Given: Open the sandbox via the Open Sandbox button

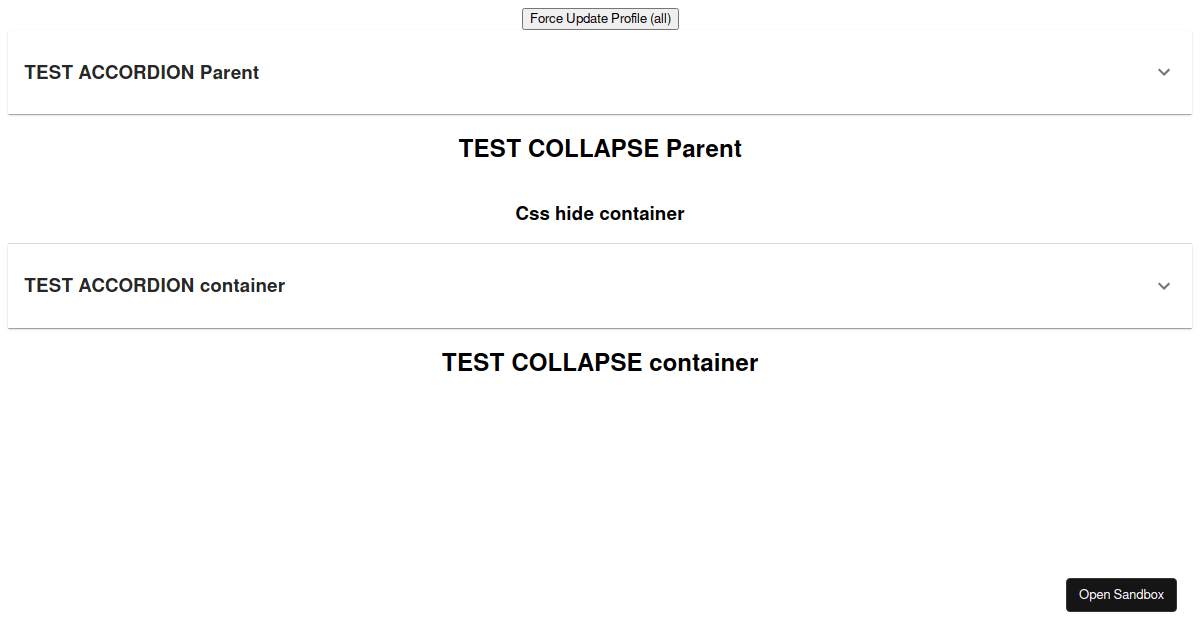Looking at the screenshot, I should (x=1121, y=594).
